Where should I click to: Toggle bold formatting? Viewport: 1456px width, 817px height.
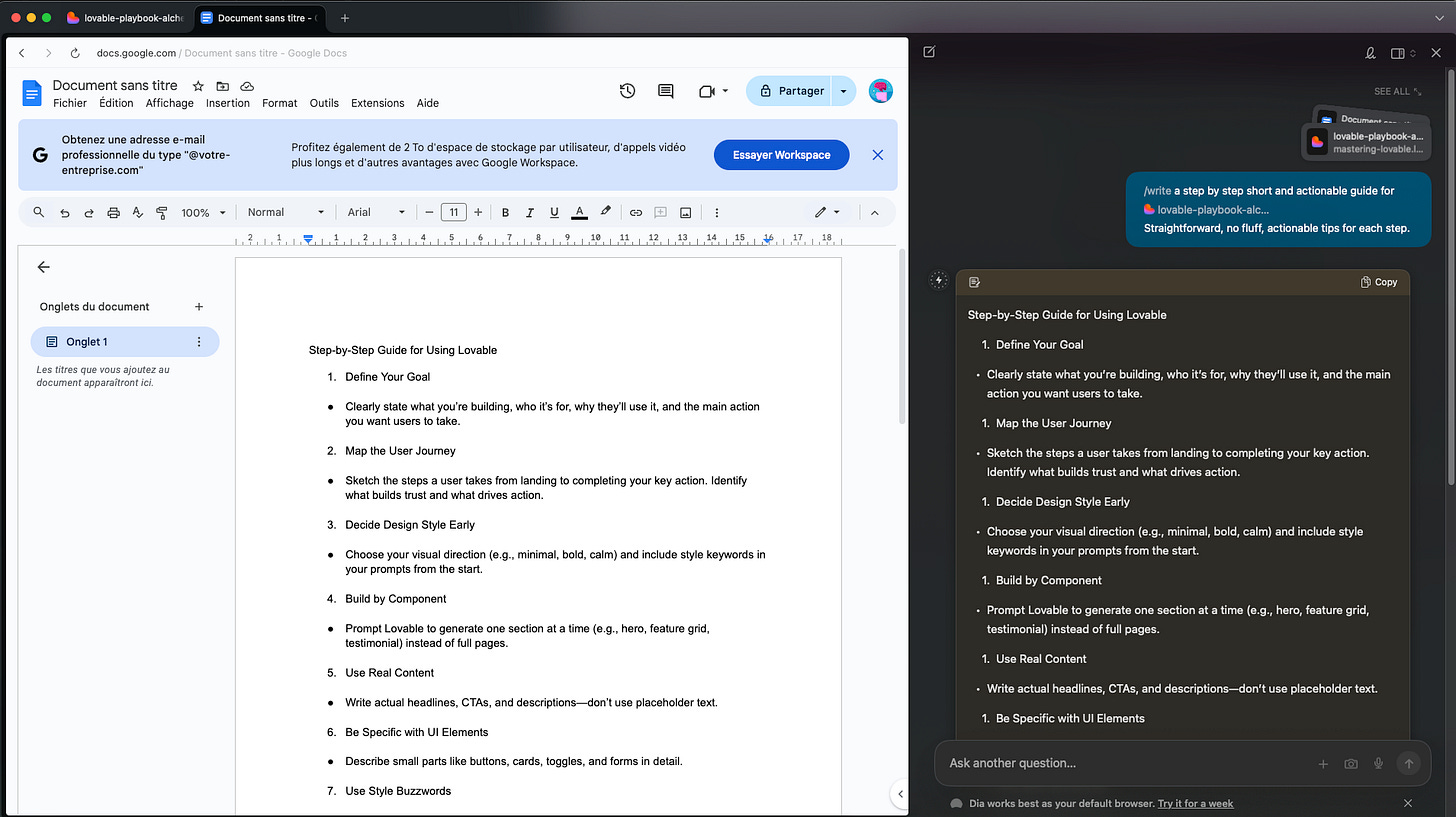pos(505,212)
